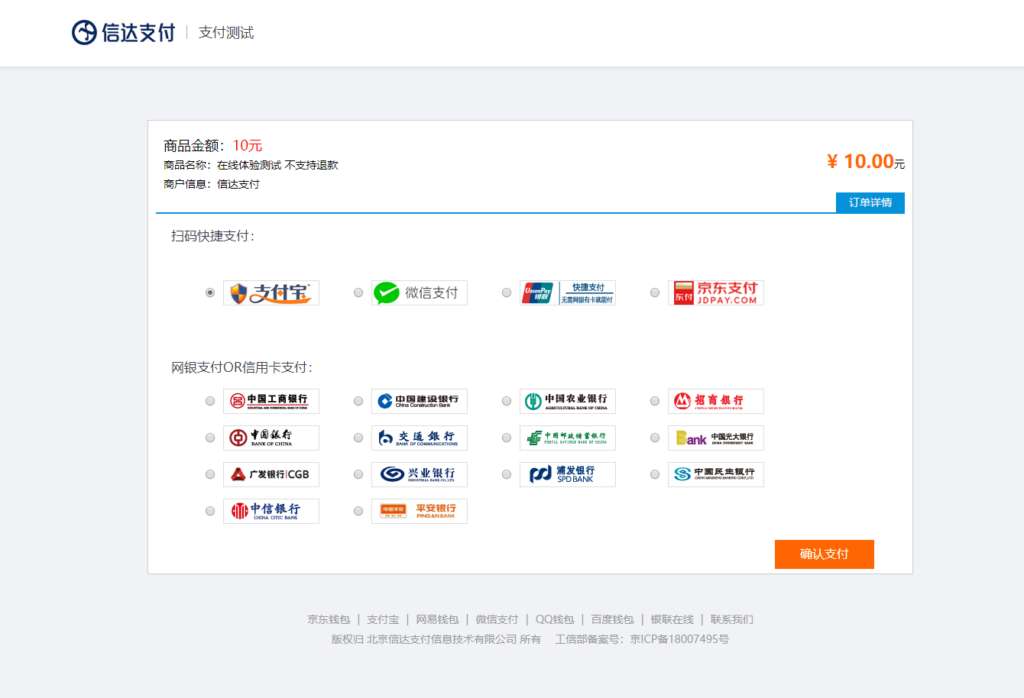Image resolution: width=1024 pixels, height=698 pixels.
Task: Select the 微信支付 radio button
Action: pyautogui.click(x=358, y=293)
